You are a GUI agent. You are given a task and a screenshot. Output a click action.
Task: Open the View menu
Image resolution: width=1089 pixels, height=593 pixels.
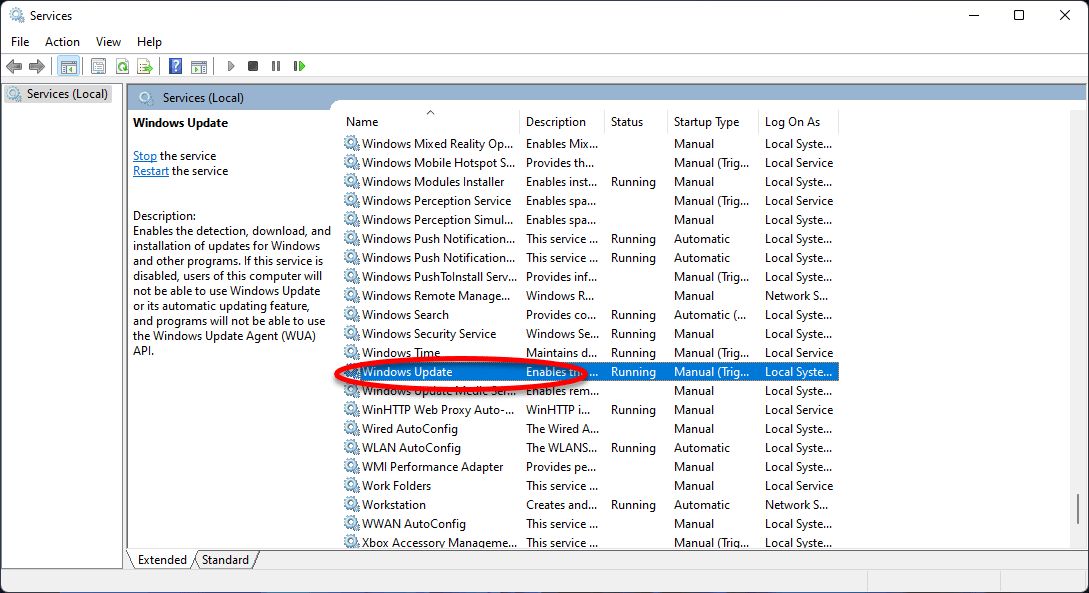coord(108,42)
